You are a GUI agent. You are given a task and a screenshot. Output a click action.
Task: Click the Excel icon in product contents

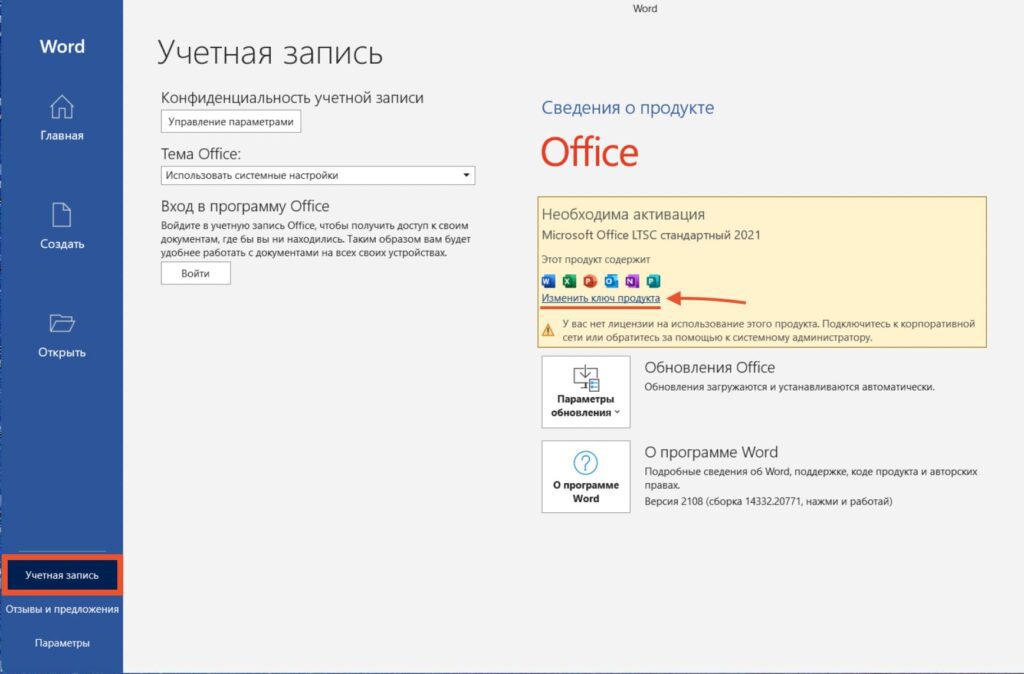569,280
